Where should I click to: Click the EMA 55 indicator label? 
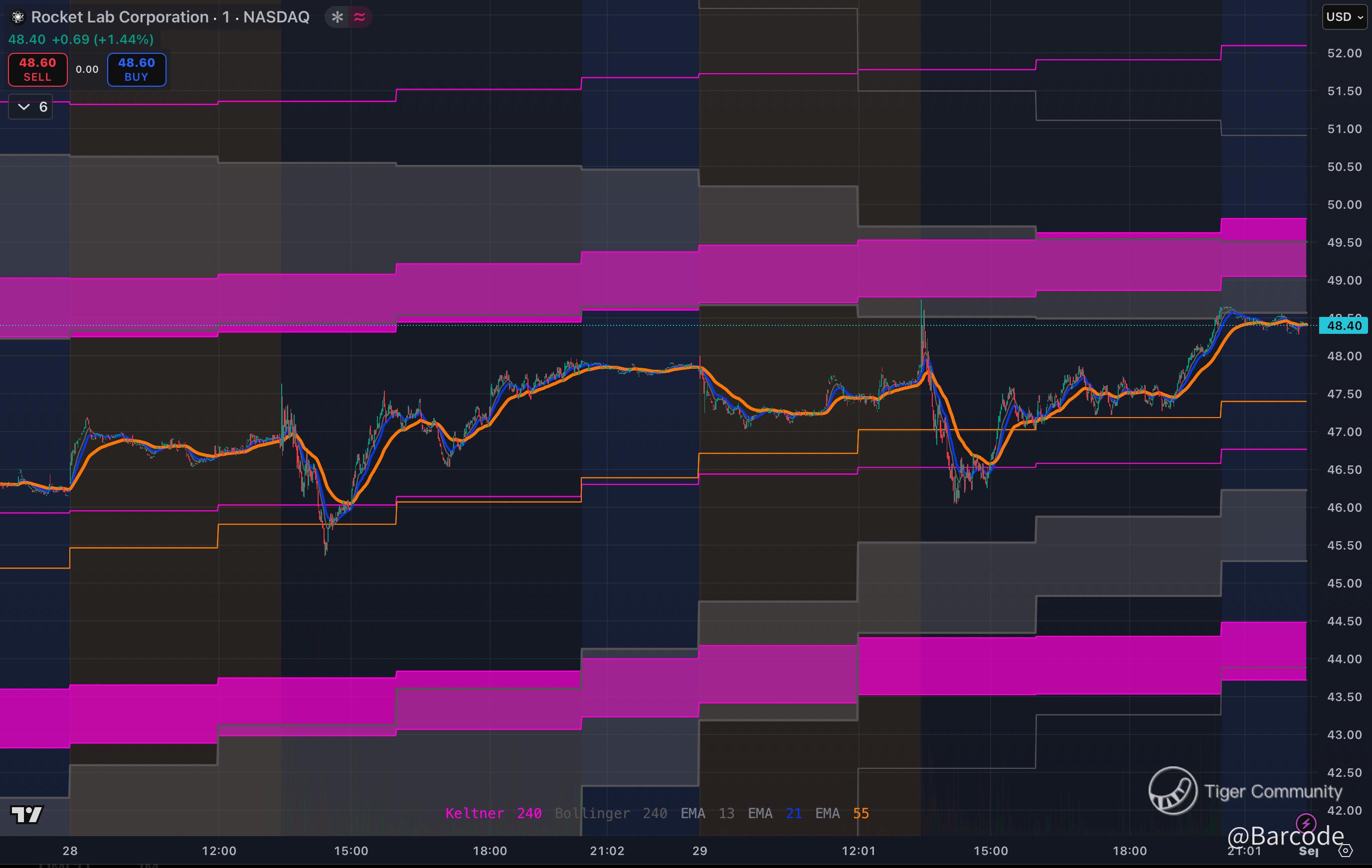[x=842, y=813]
